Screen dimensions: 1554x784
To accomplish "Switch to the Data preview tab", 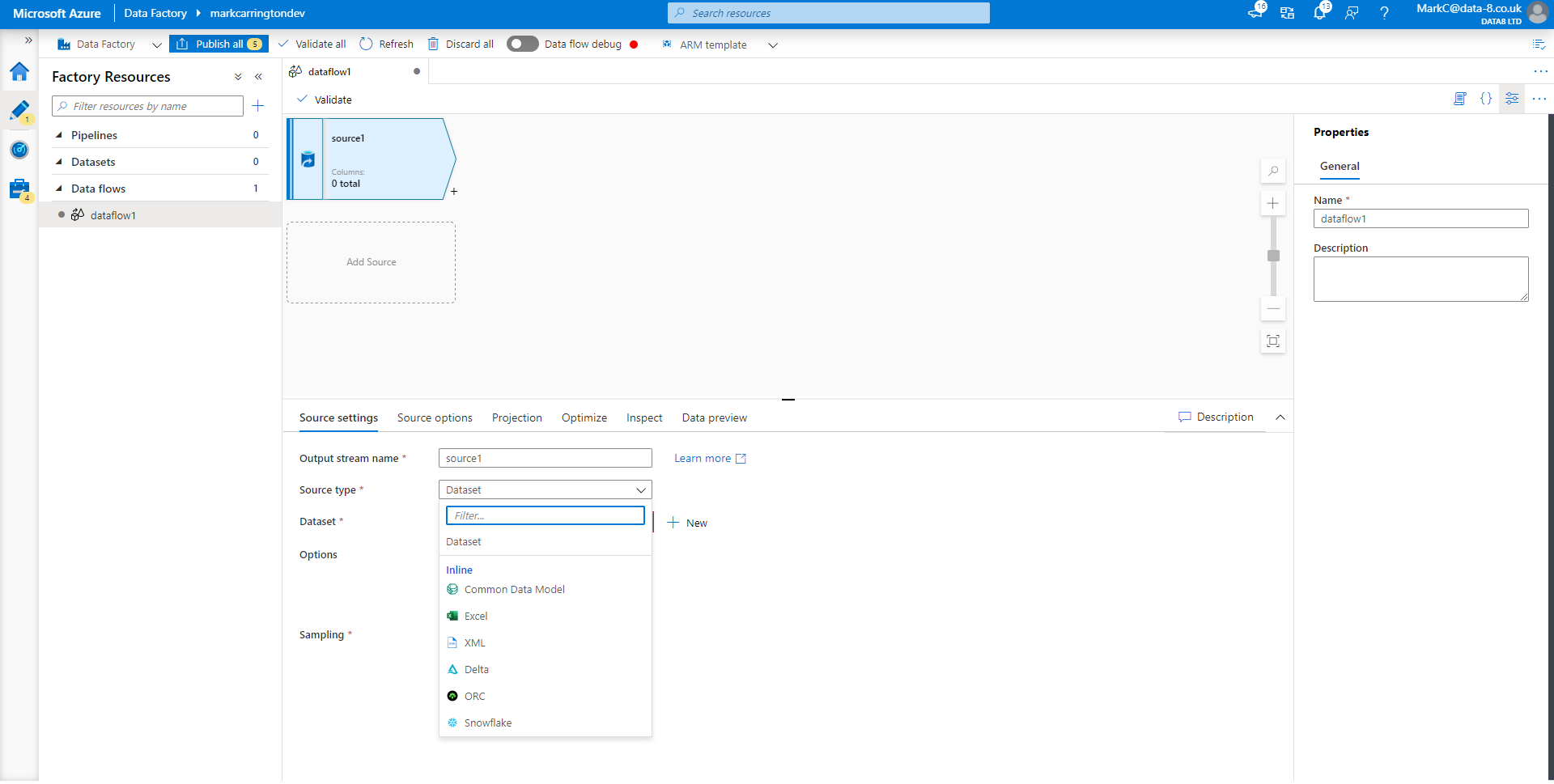I will pos(714,417).
